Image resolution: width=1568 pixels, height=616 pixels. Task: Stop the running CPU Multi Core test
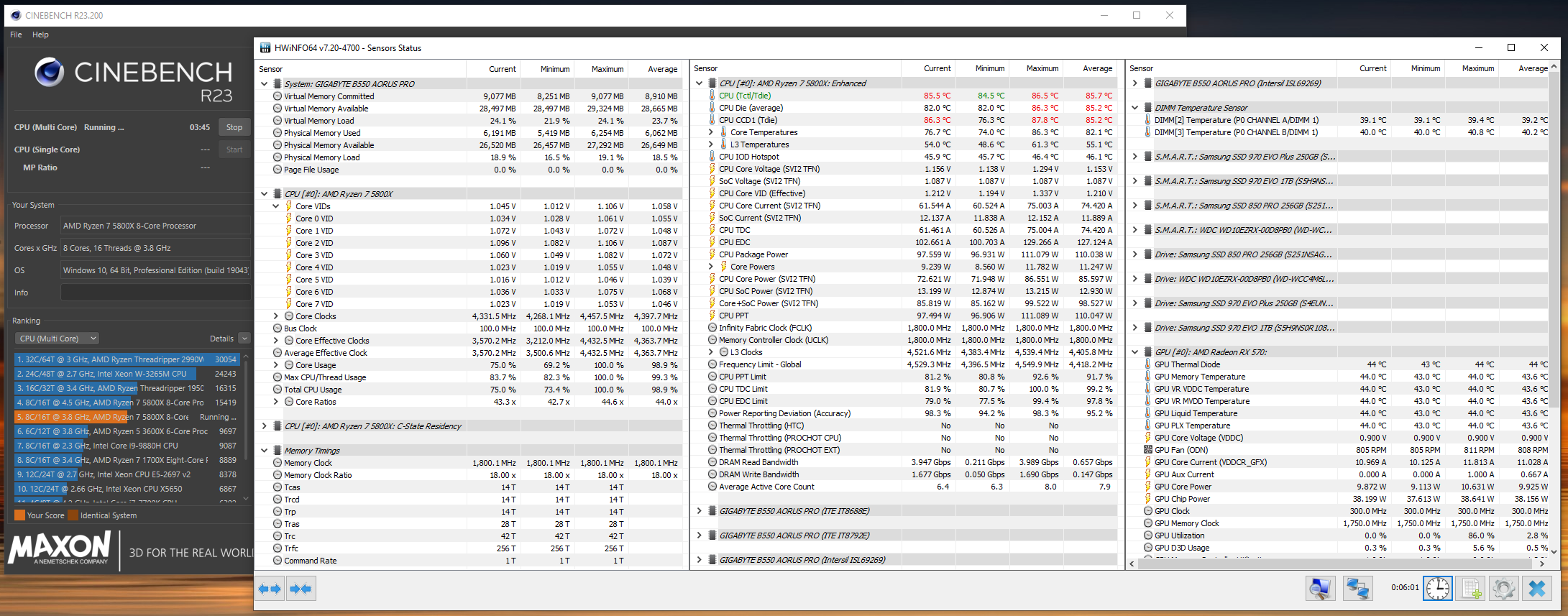pos(234,127)
